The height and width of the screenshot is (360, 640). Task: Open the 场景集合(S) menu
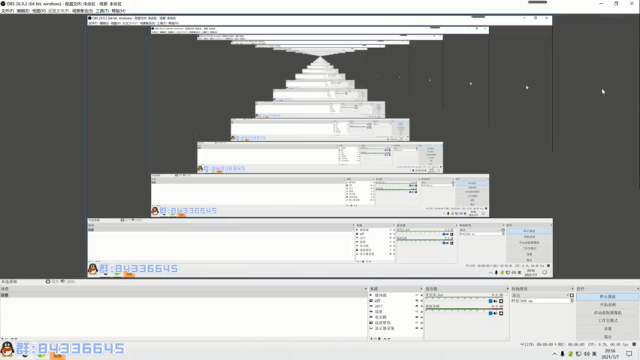click(82, 11)
